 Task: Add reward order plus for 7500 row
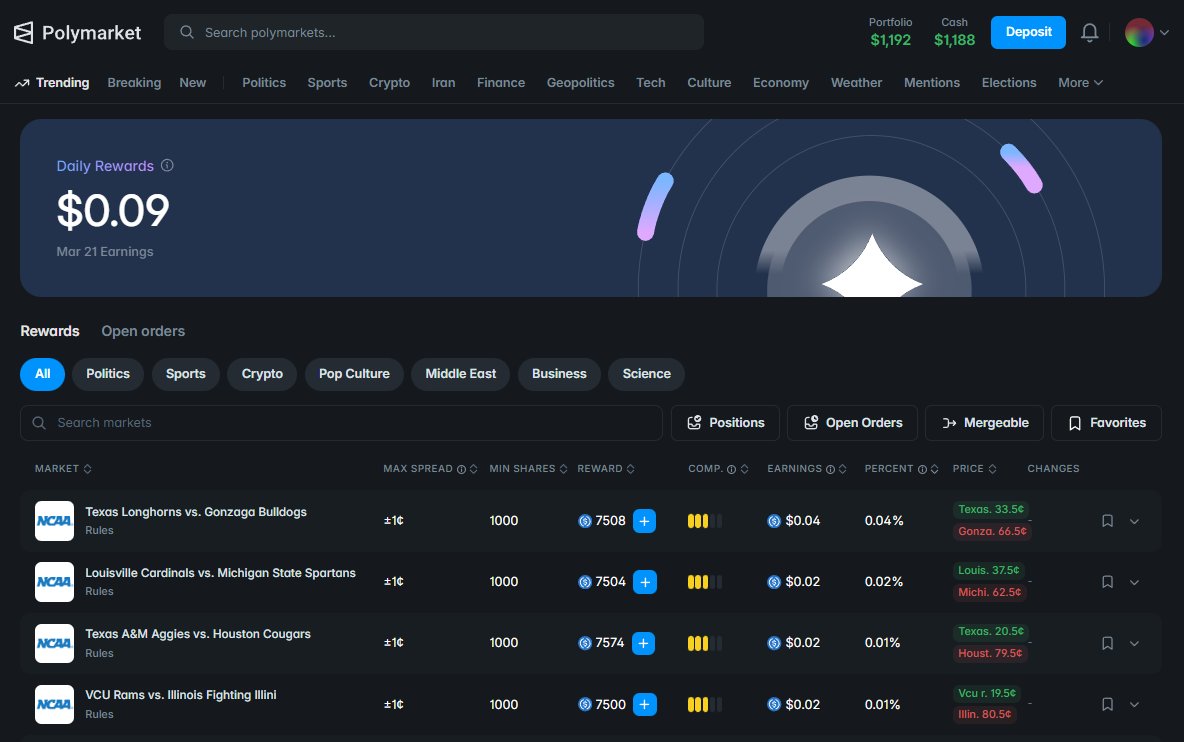click(644, 704)
